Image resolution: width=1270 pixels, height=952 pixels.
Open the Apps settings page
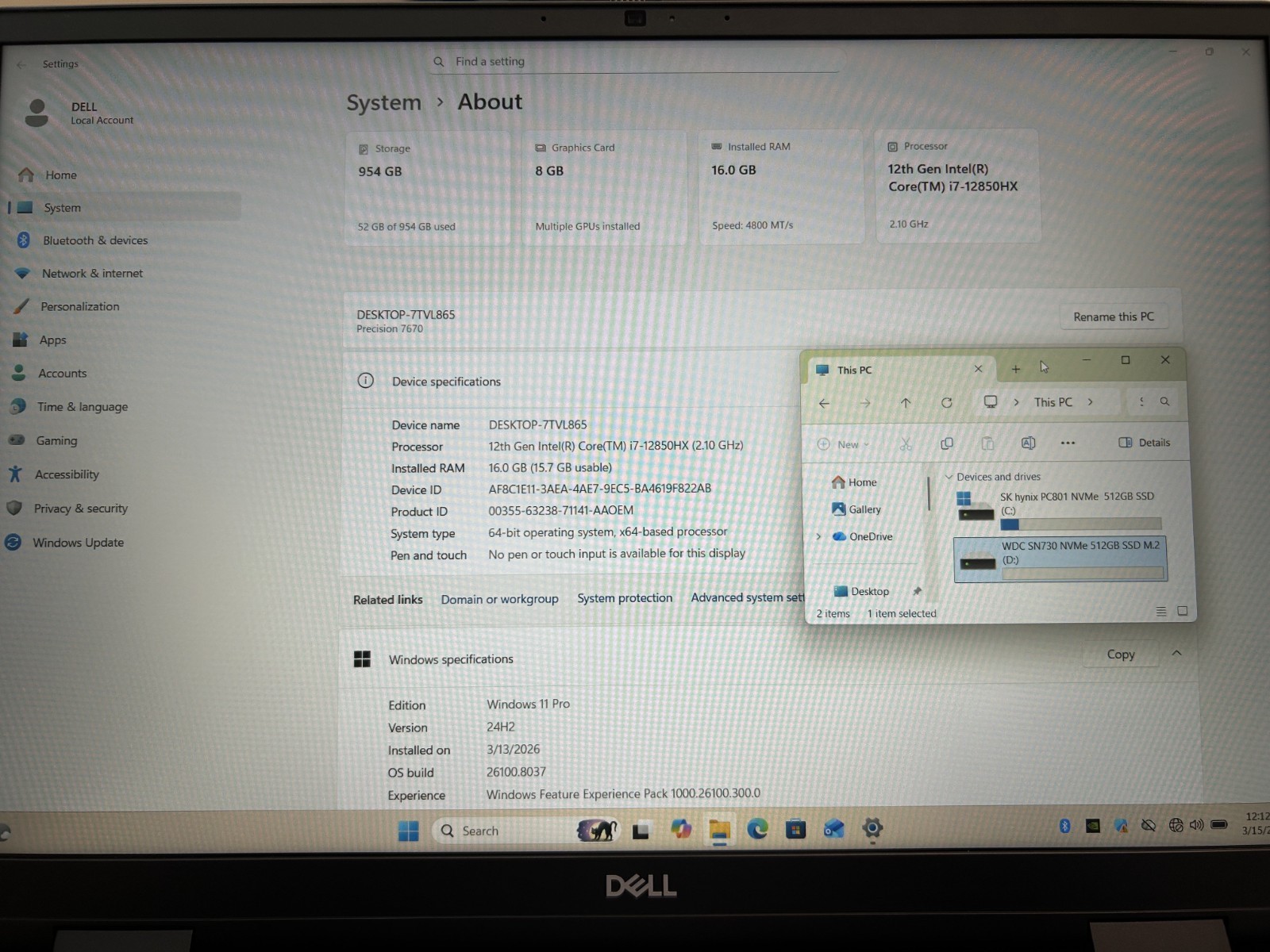pos(123,340)
